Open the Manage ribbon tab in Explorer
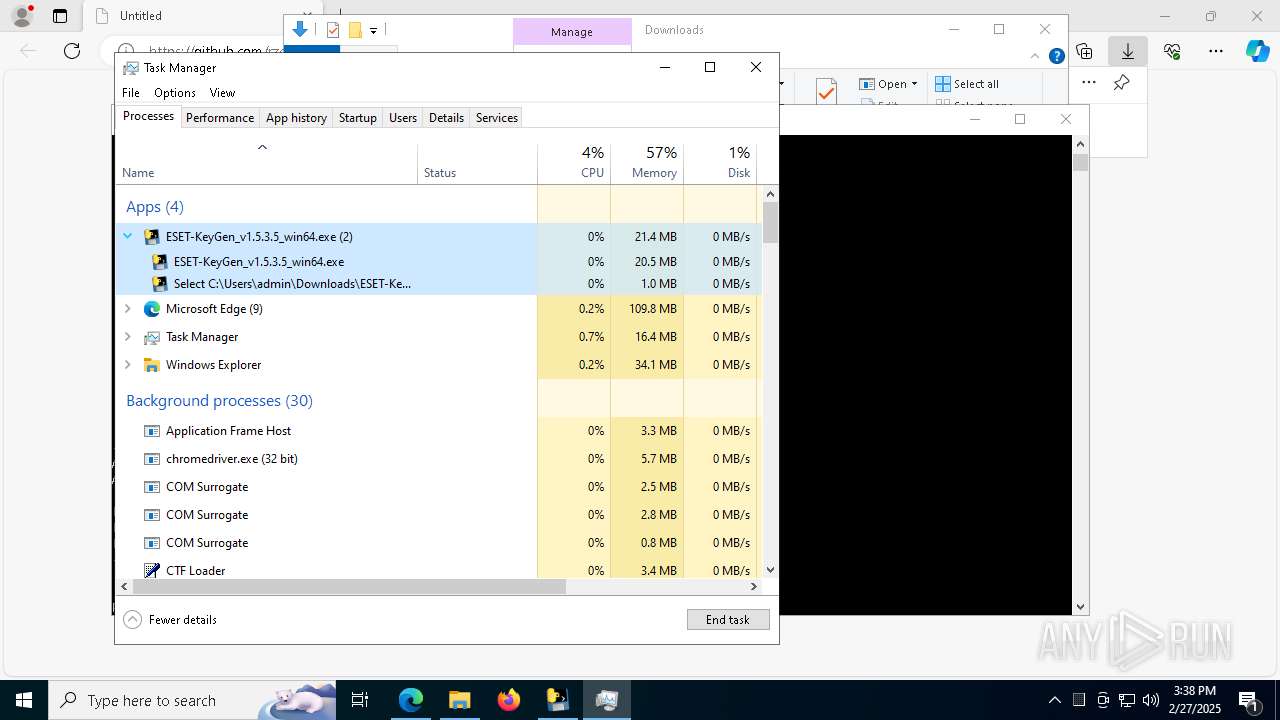The image size is (1280, 720). 572,32
